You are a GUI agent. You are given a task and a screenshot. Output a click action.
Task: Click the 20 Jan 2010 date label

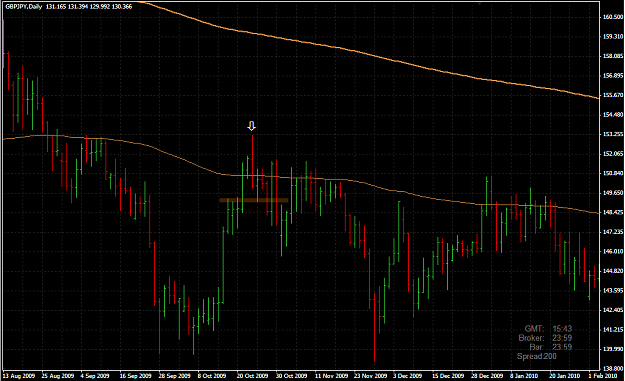pyautogui.click(x=564, y=376)
